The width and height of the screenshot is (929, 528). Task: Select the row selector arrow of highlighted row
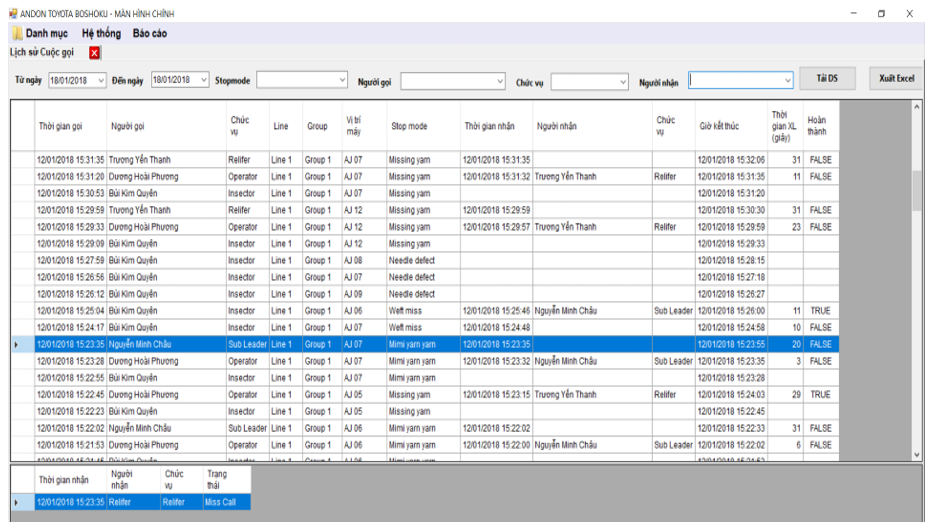[x=15, y=344]
